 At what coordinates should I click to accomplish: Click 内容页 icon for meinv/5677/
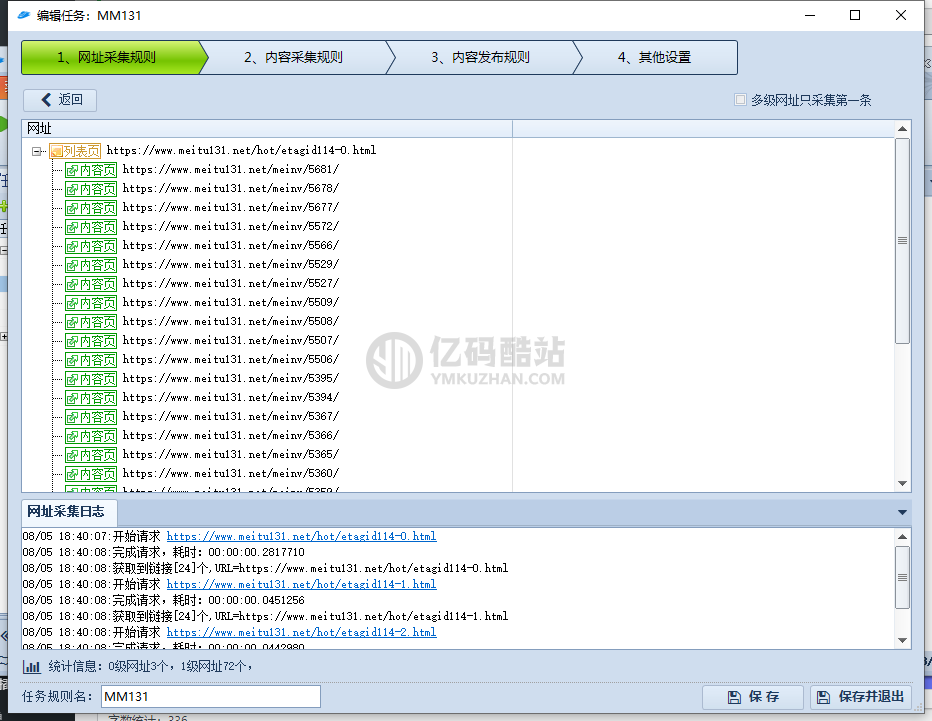91,208
